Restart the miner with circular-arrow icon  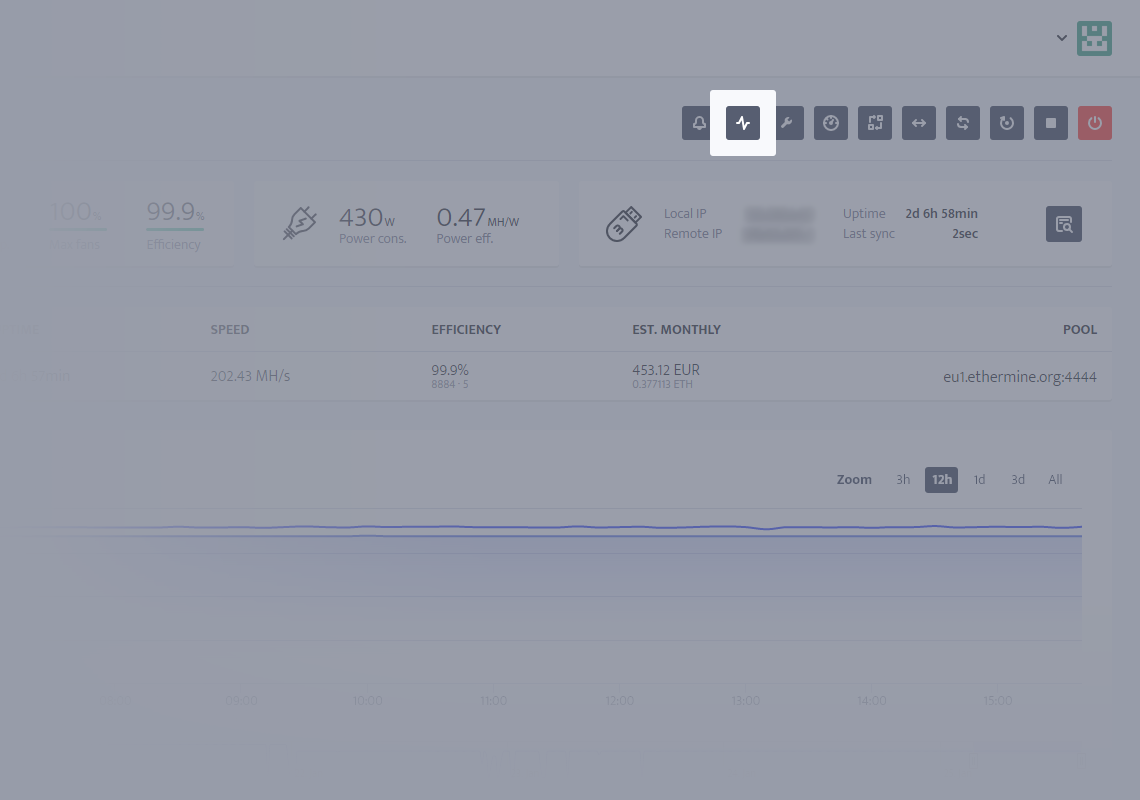click(x=1007, y=123)
